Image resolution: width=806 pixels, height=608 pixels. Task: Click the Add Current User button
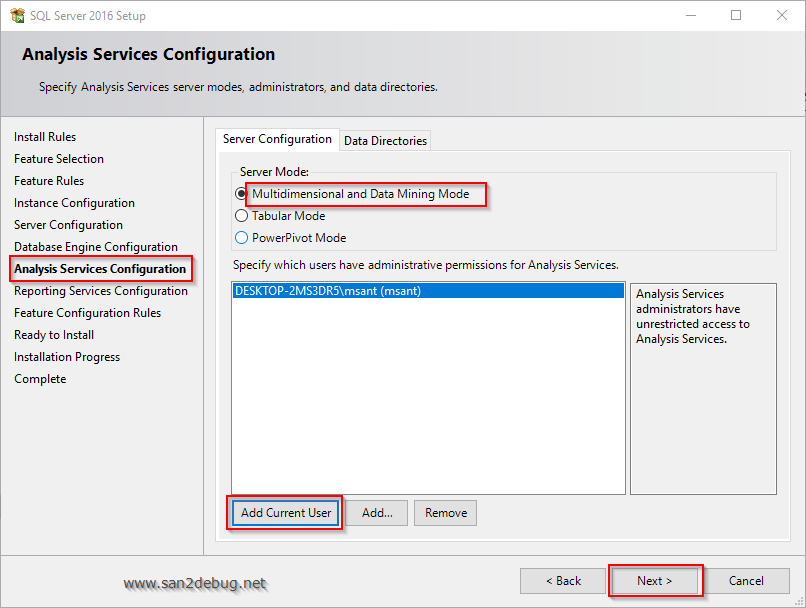[286, 513]
